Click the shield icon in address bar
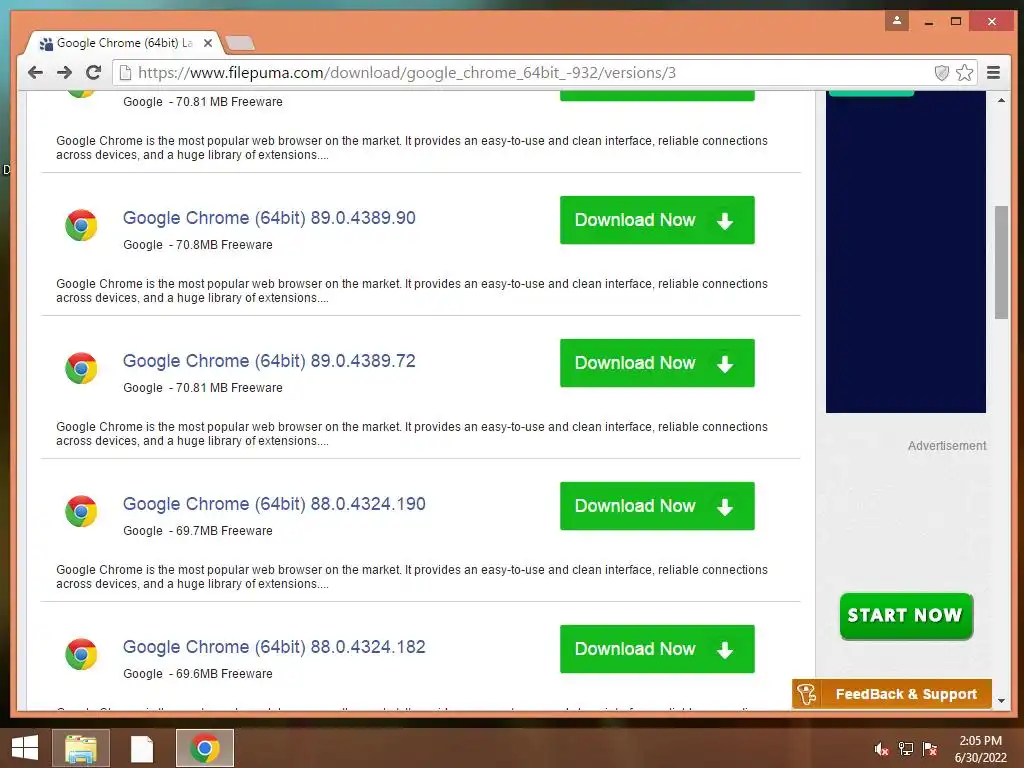Viewport: 1024px width, 768px height. pyautogui.click(x=941, y=72)
